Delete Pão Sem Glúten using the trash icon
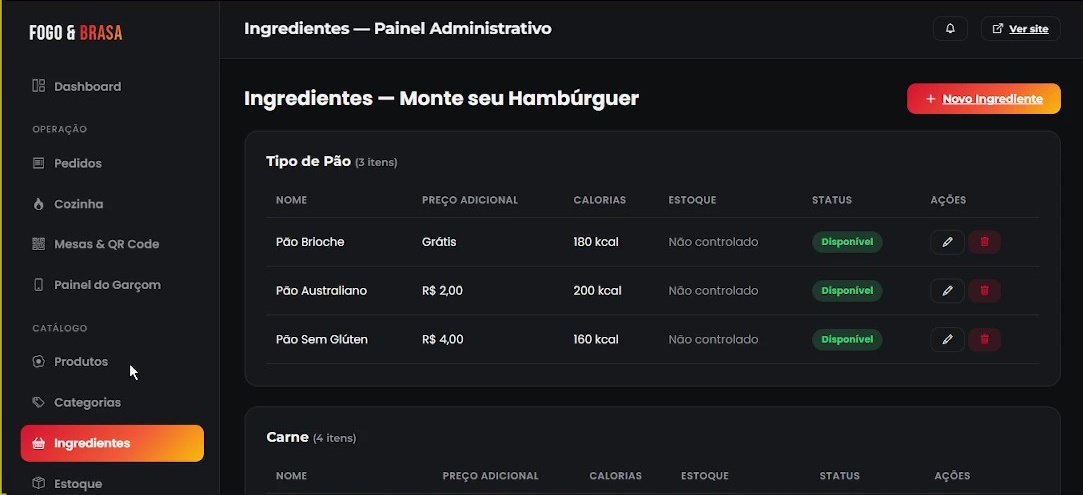The height and width of the screenshot is (495, 1083). 984,340
